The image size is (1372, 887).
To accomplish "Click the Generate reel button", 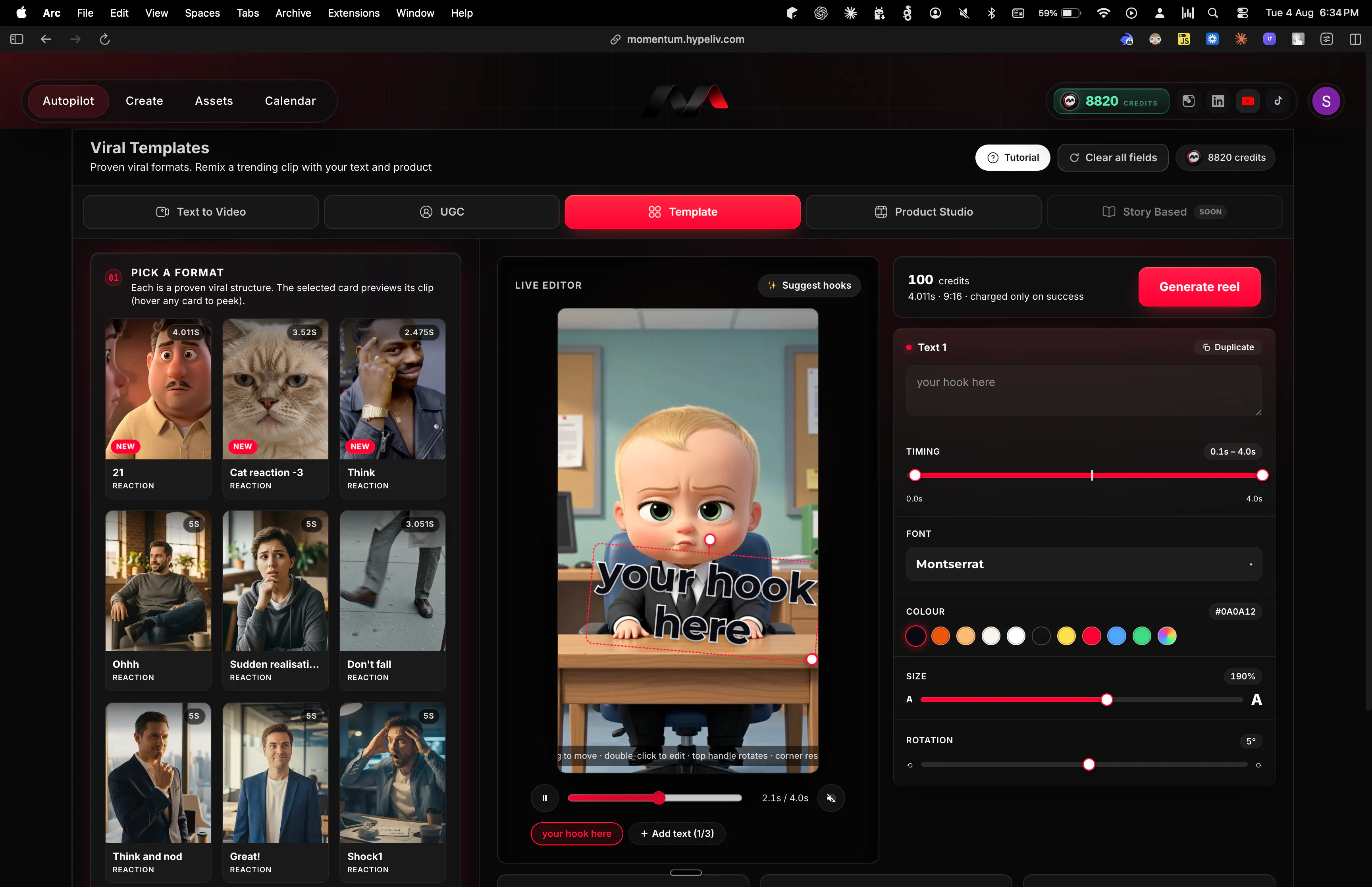I will point(1199,287).
